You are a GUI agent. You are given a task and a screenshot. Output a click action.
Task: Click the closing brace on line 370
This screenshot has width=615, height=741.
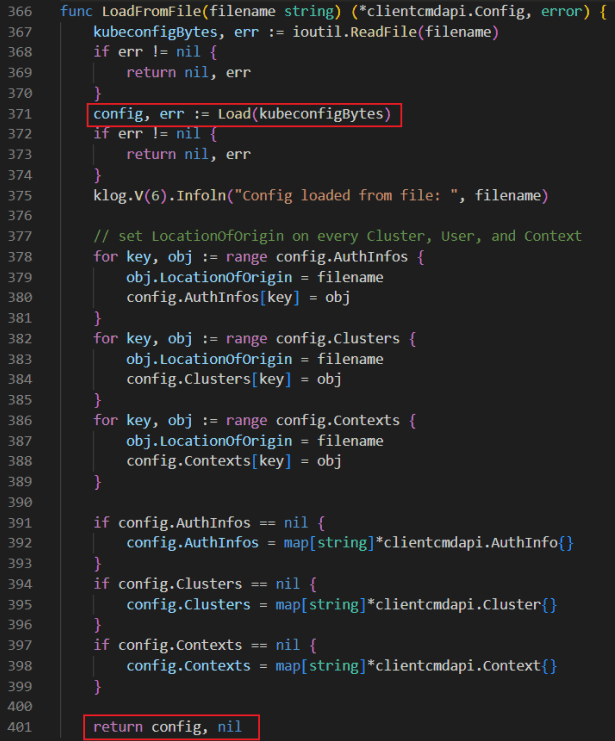pyautogui.click(x=97, y=93)
